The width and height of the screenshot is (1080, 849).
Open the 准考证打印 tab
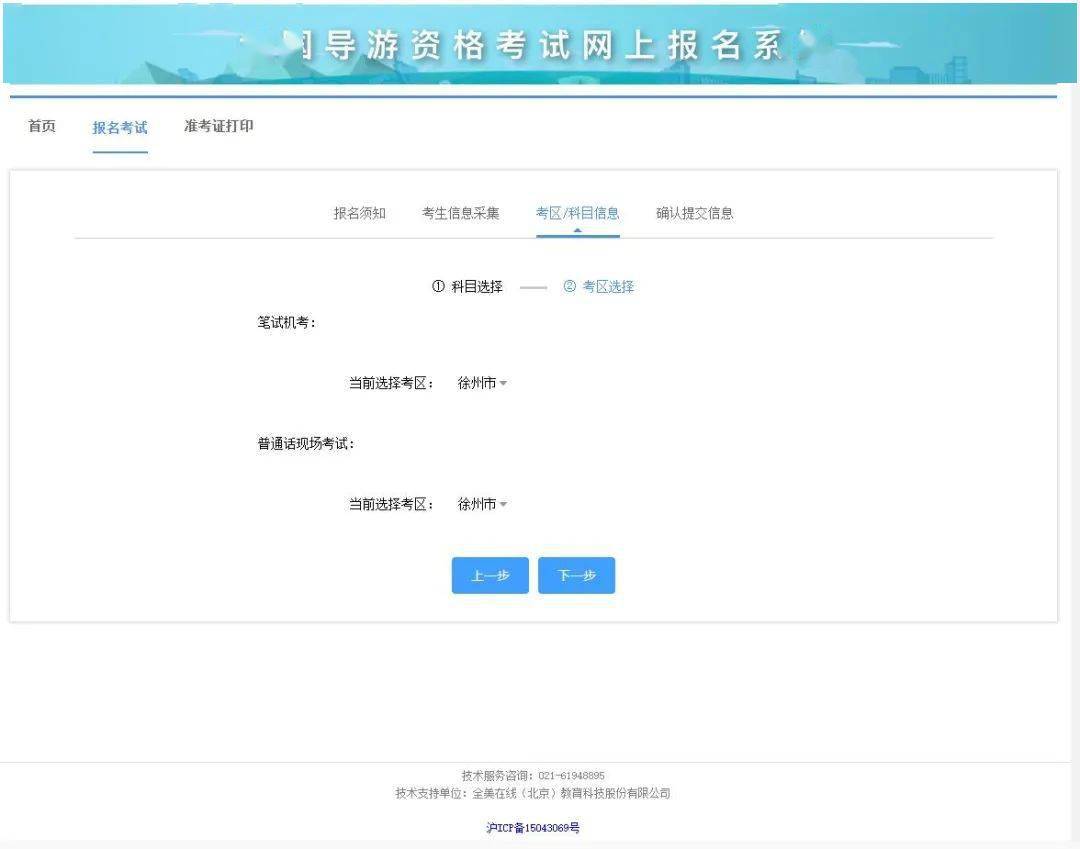[218, 126]
